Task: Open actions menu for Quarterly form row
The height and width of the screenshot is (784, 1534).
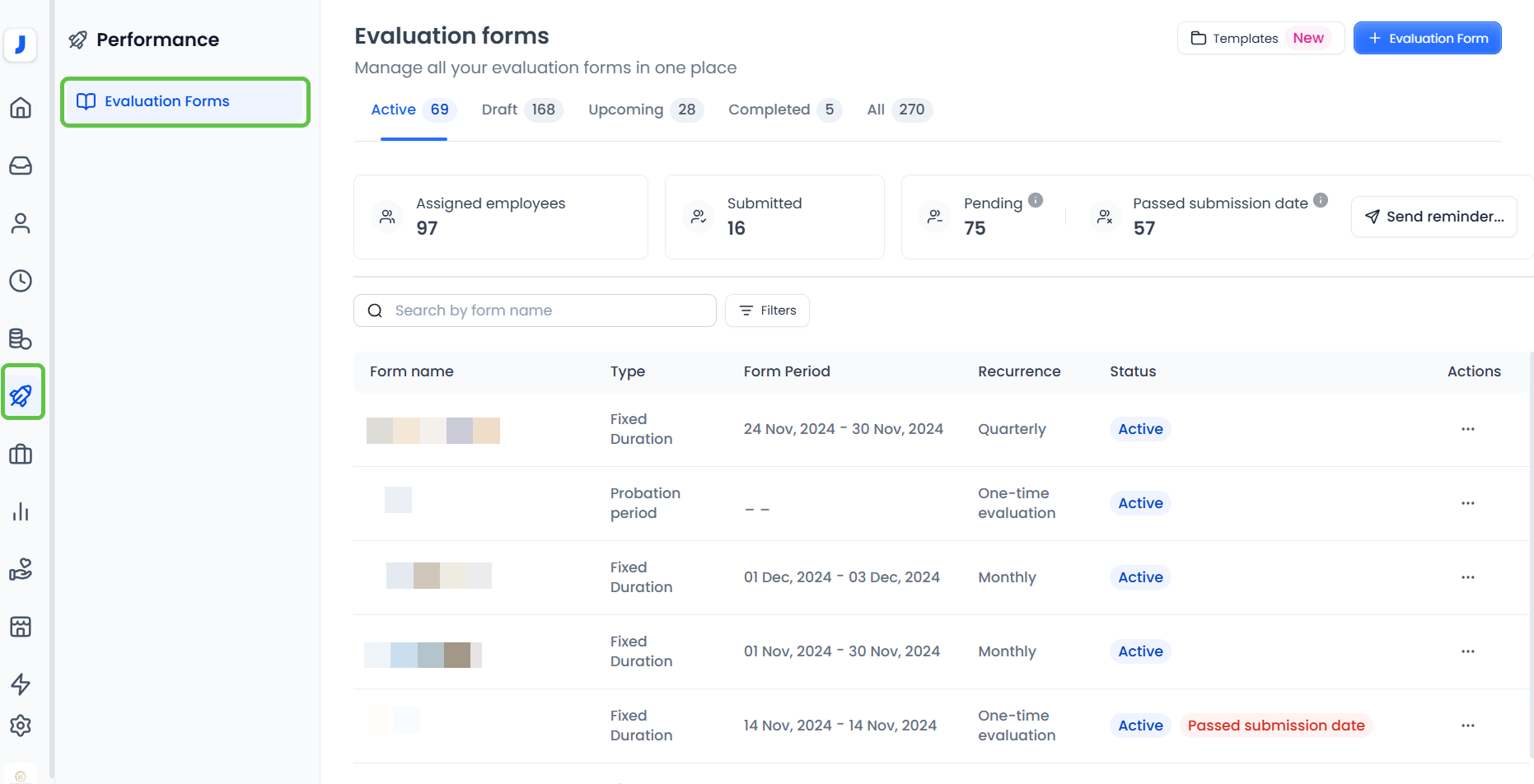Action: [x=1467, y=429]
